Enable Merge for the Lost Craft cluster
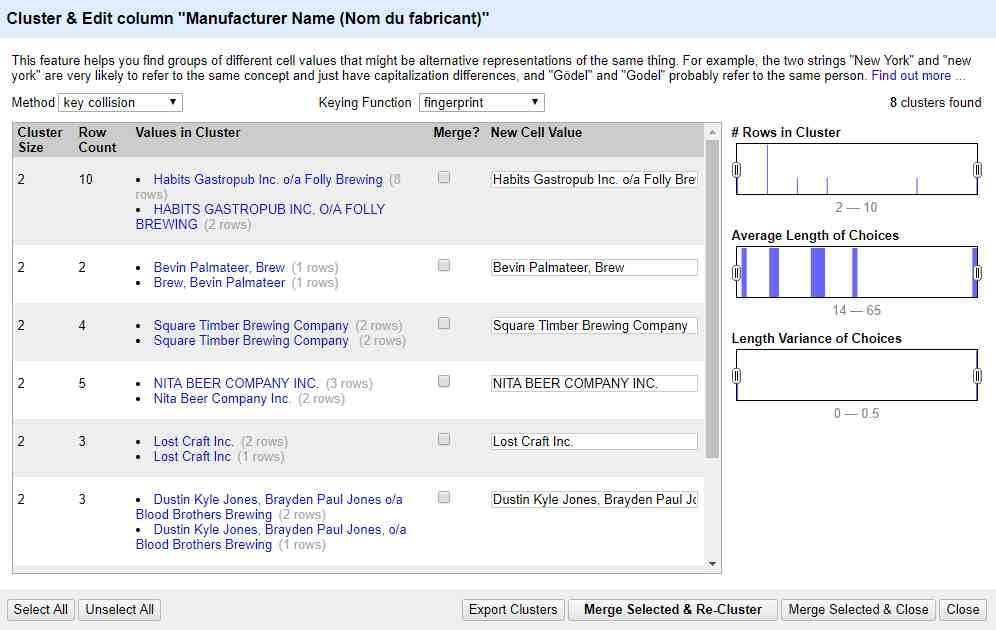This screenshot has width=996, height=630. (x=445, y=440)
